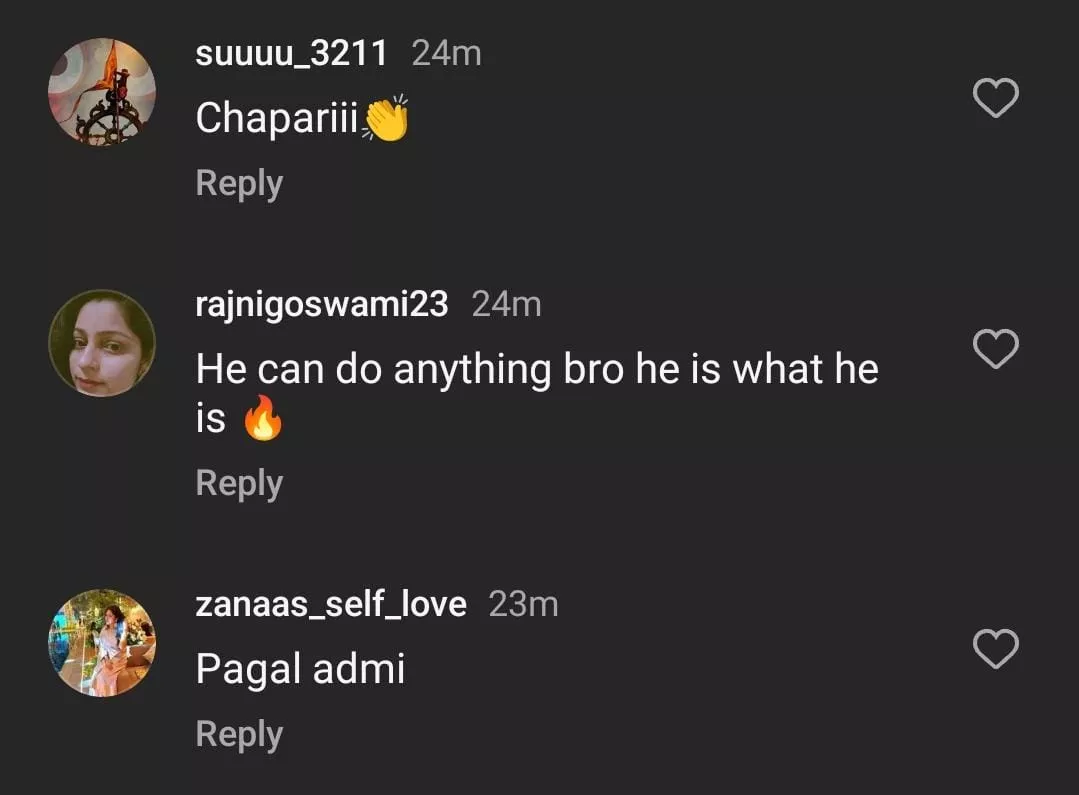Tap the "He can do anything bro" comment
Screen dimensions: 1079x795
pyautogui.click(x=536, y=370)
